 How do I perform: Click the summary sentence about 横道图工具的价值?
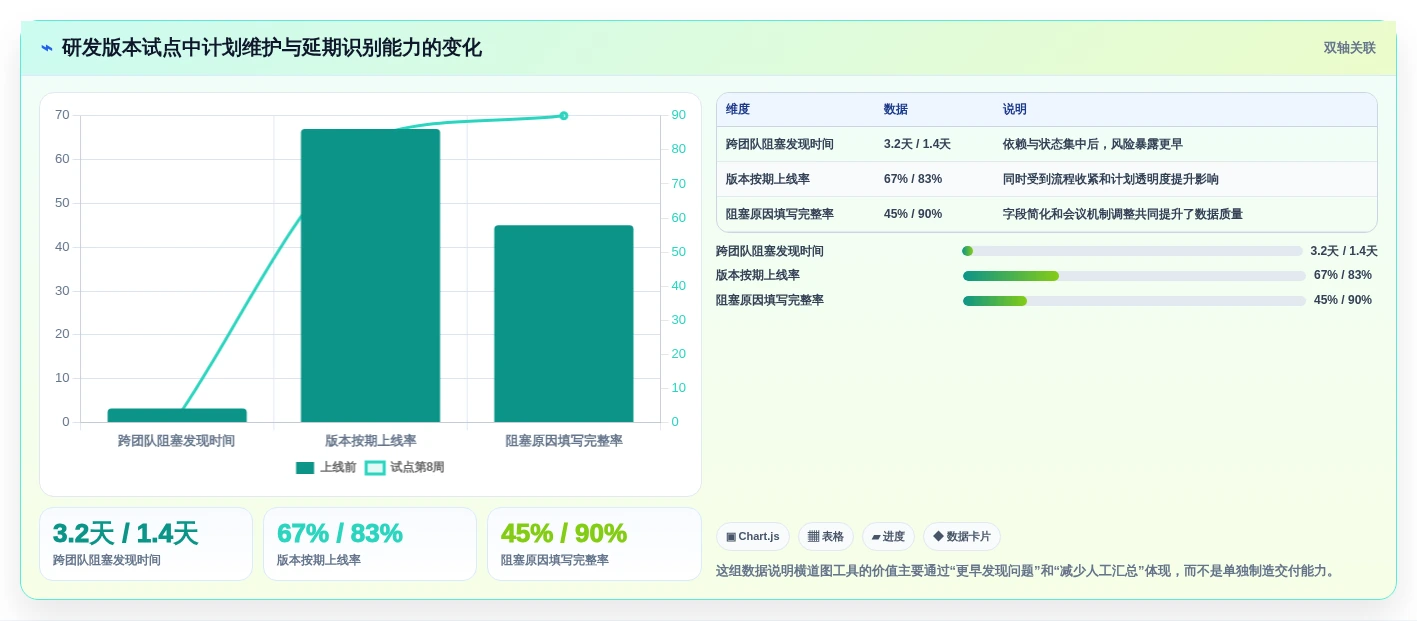tap(1027, 571)
